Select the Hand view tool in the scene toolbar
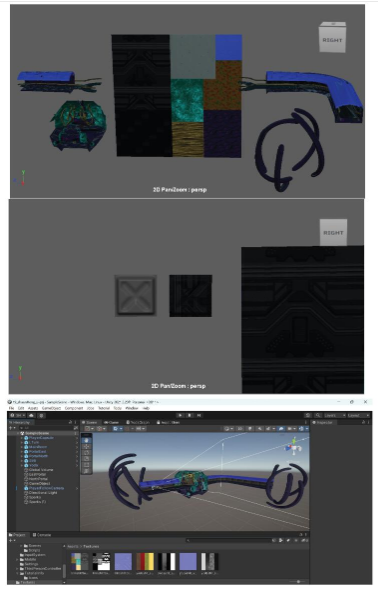The width and height of the screenshot is (378, 593). click(87, 440)
